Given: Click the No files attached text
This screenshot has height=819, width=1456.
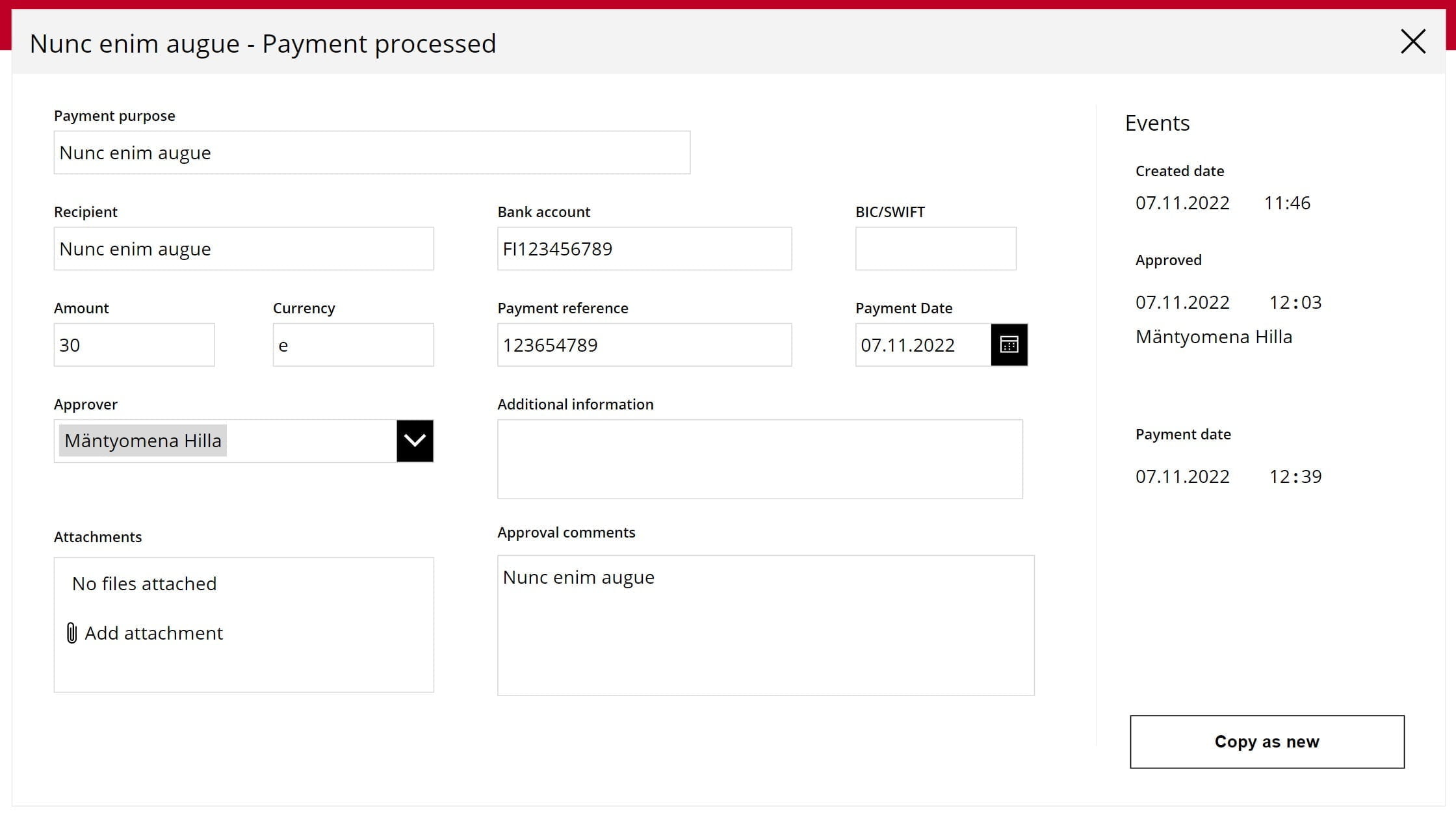Looking at the screenshot, I should (x=144, y=583).
